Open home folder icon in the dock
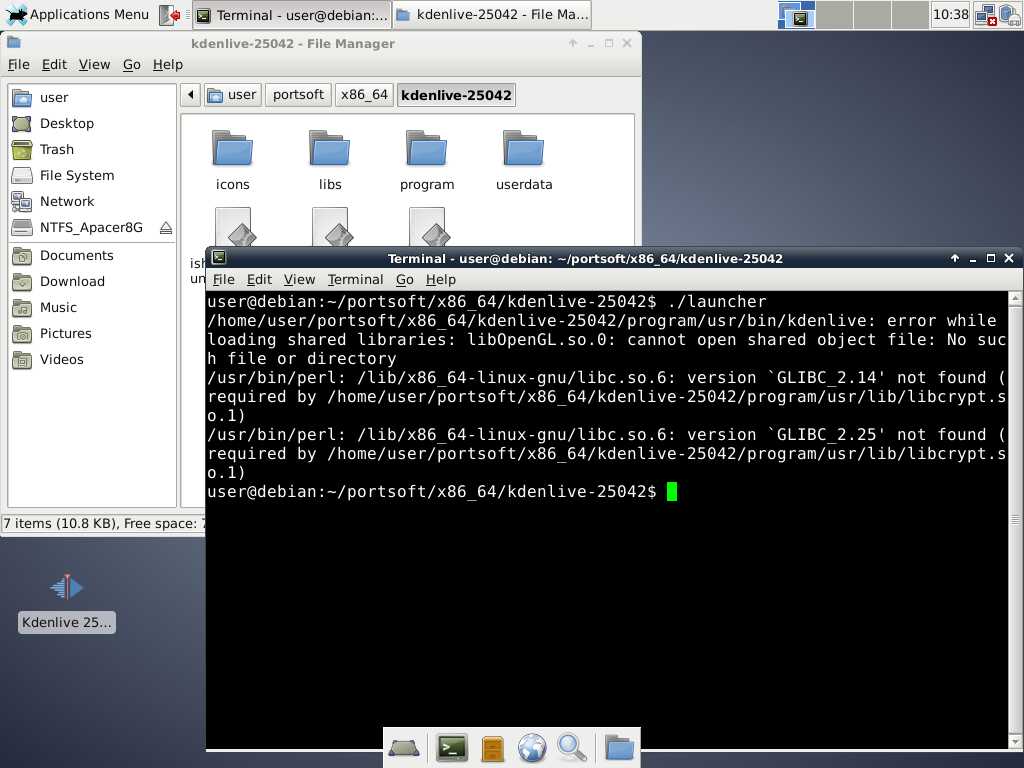This screenshot has width=1024, height=768. click(x=618, y=748)
